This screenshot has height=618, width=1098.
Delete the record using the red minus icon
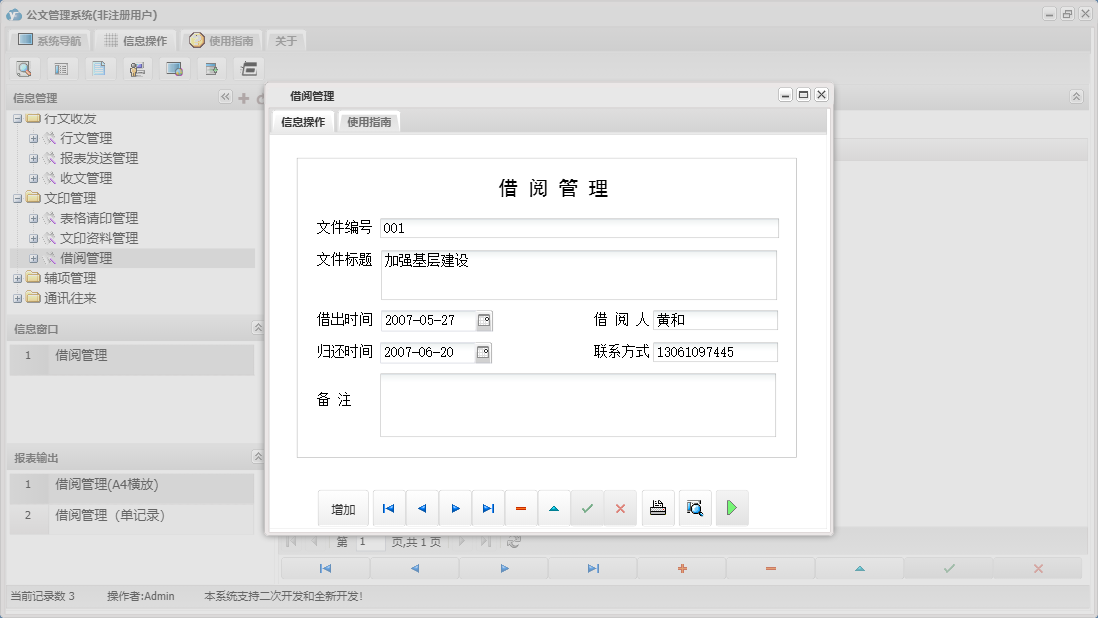(x=521, y=508)
